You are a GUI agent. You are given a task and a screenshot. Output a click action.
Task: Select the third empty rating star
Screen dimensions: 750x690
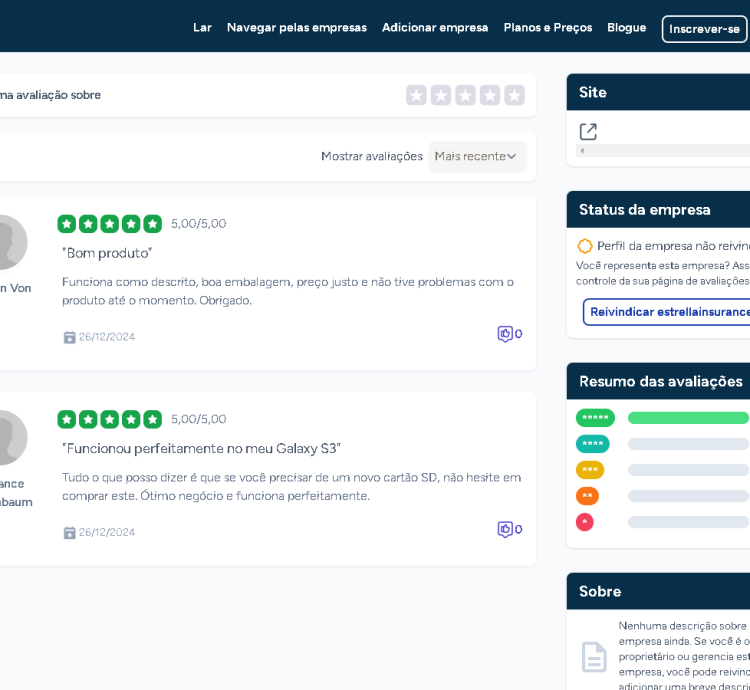tap(465, 95)
